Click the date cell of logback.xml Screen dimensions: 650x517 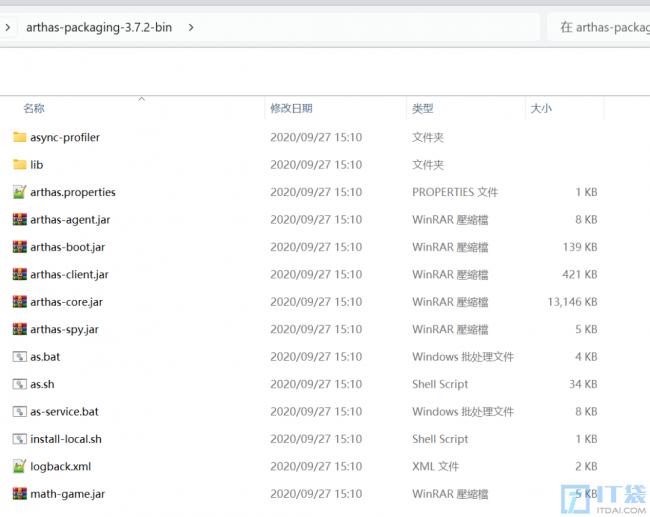(316, 466)
